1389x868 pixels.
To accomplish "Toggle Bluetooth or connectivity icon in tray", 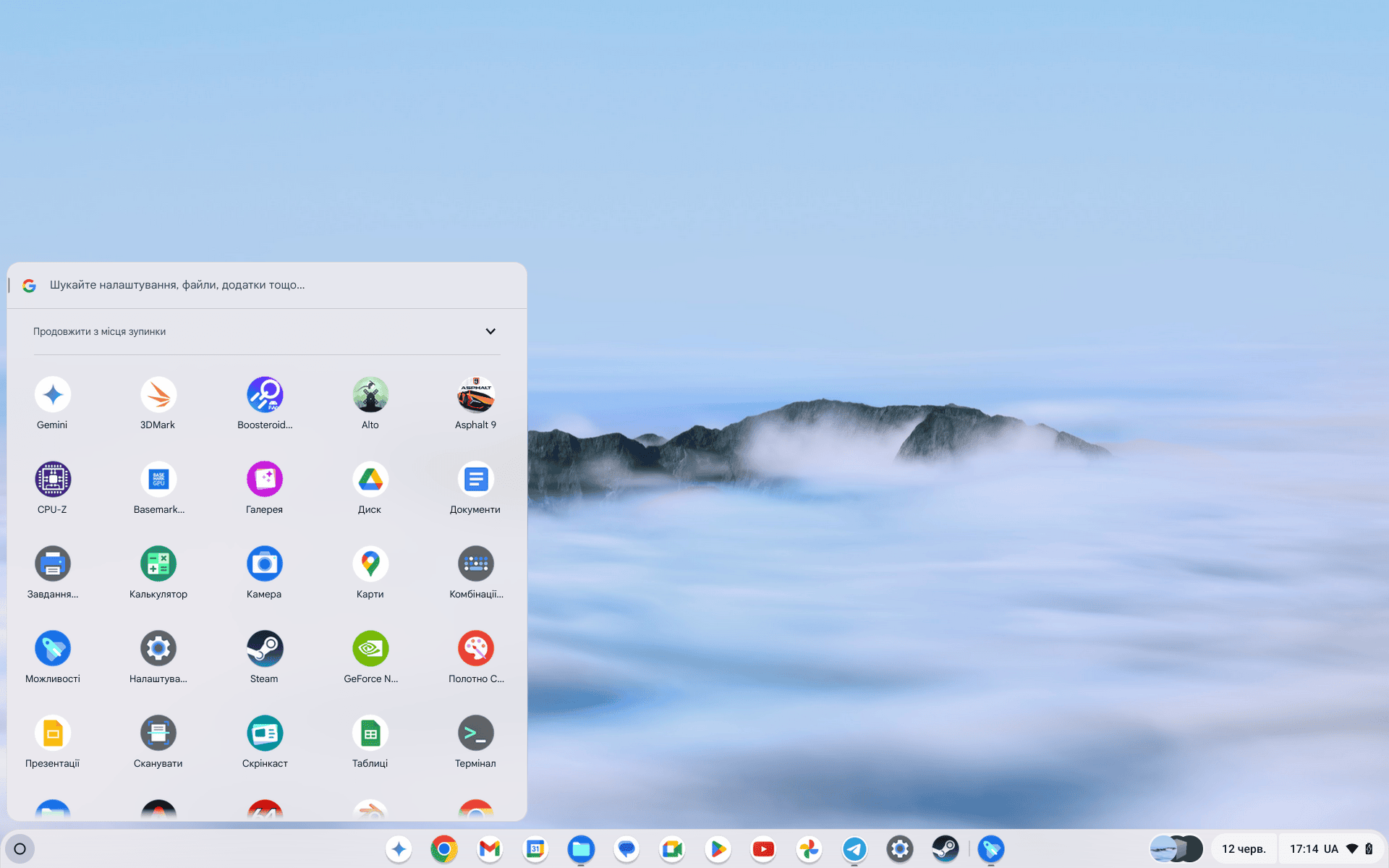I will pyautogui.click(x=1353, y=848).
